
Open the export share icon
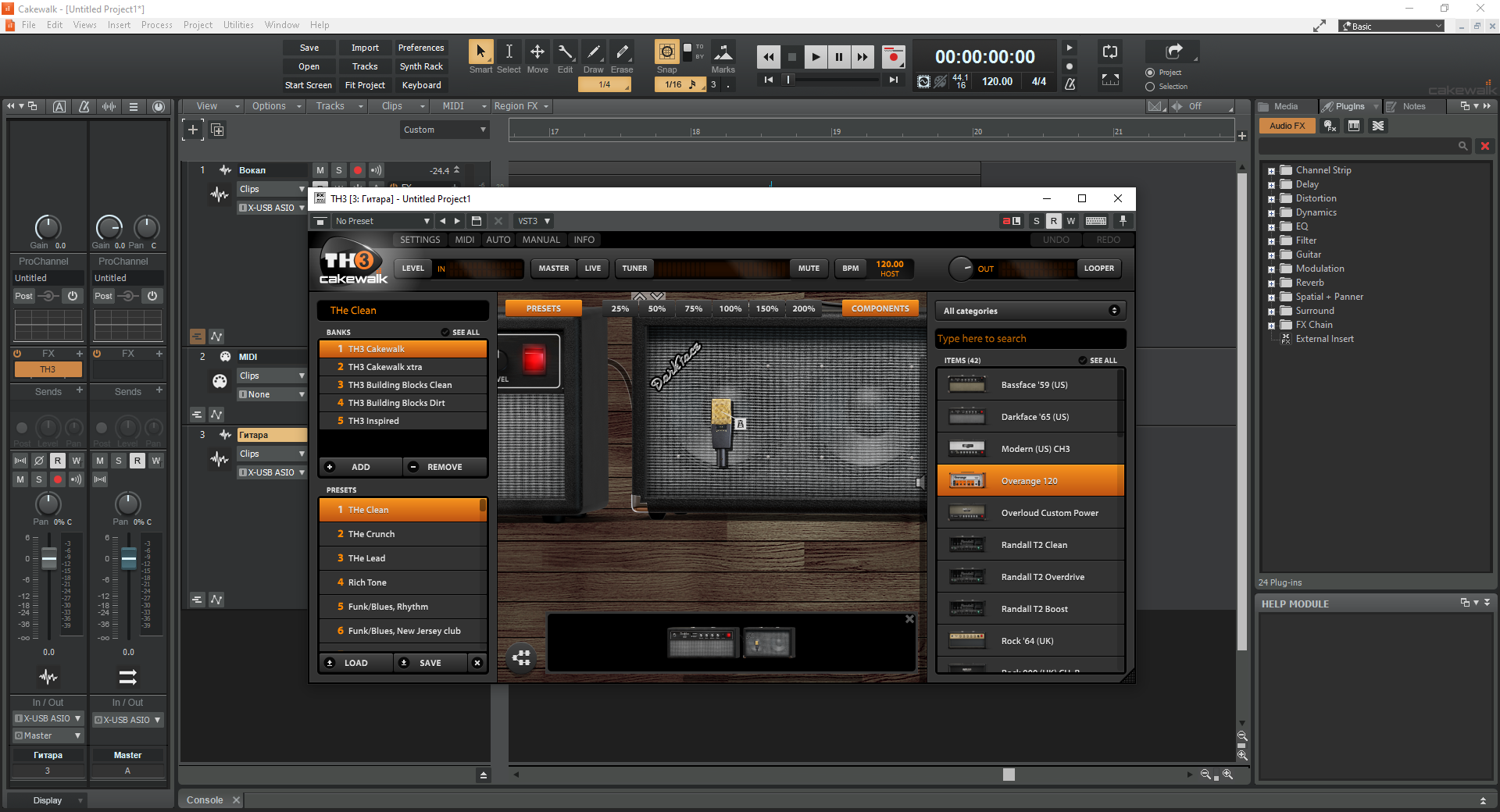tap(1173, 52)
